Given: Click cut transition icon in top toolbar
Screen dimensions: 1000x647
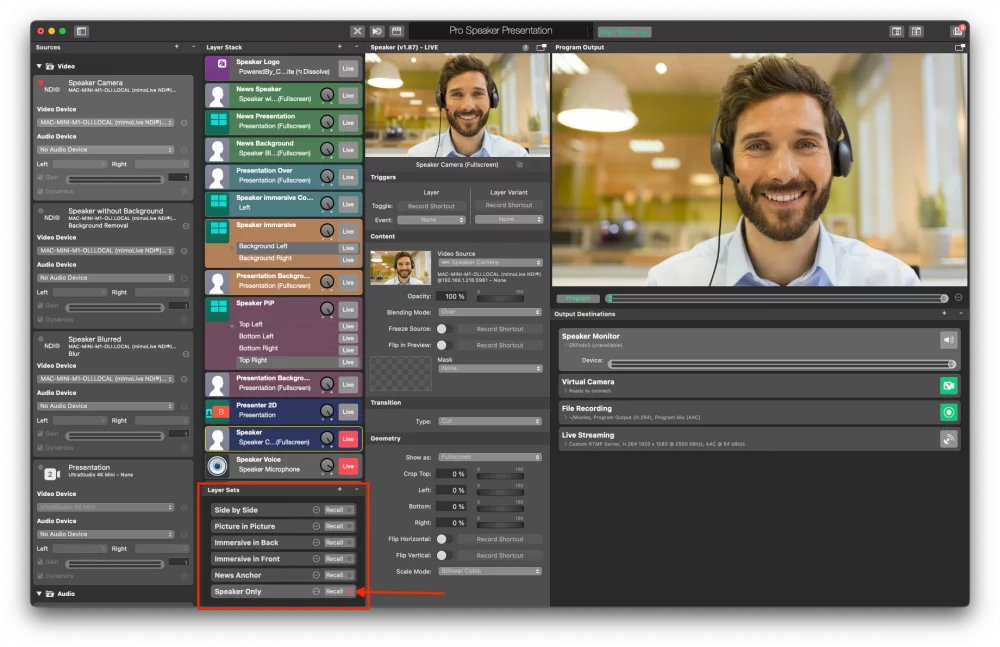Looking at the screenshot, I should pos(357,31).
